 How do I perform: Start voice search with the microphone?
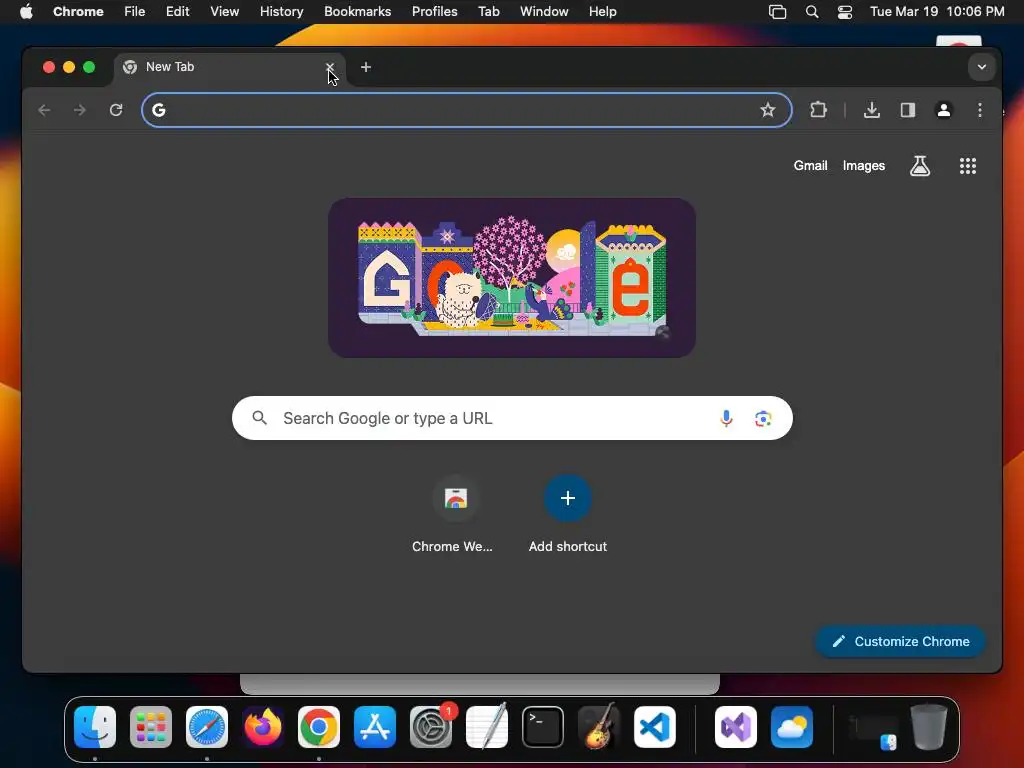(x=726, y=418)
